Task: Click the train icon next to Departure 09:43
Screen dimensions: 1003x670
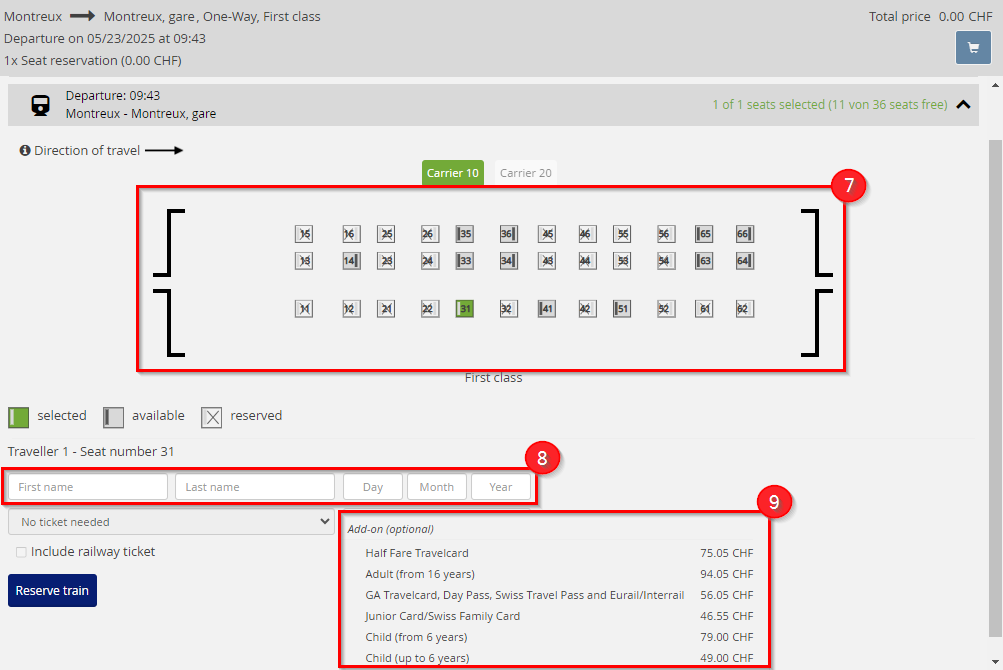Action: (40, 105)
